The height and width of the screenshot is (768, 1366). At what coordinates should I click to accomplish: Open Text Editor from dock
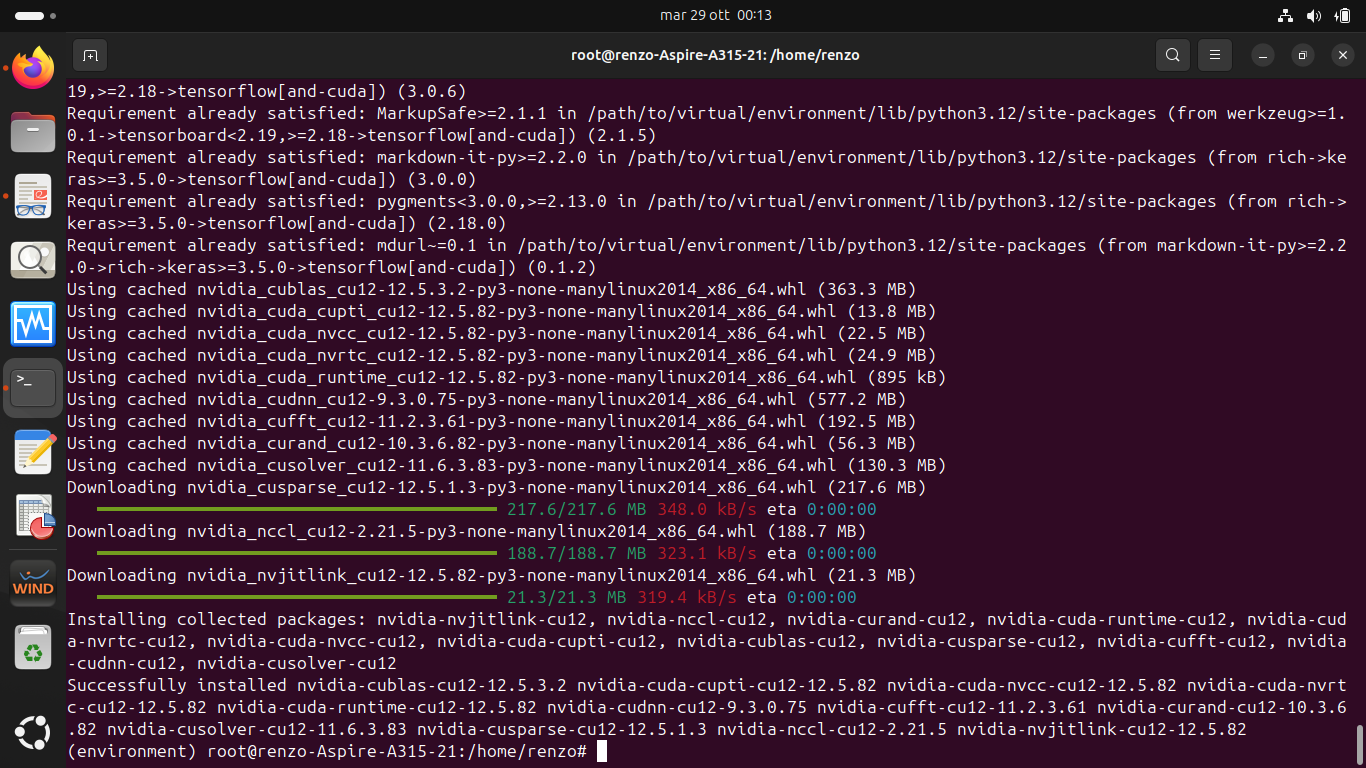click(33, 452)
